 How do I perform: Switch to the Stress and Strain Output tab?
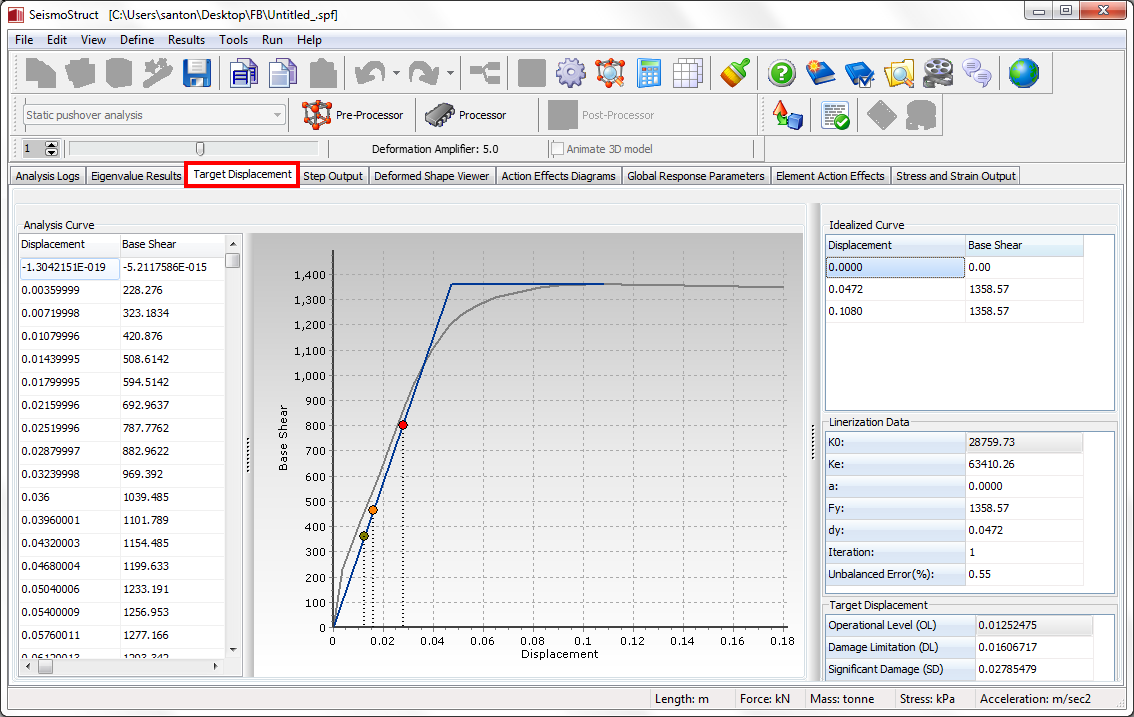coord(955,176)
